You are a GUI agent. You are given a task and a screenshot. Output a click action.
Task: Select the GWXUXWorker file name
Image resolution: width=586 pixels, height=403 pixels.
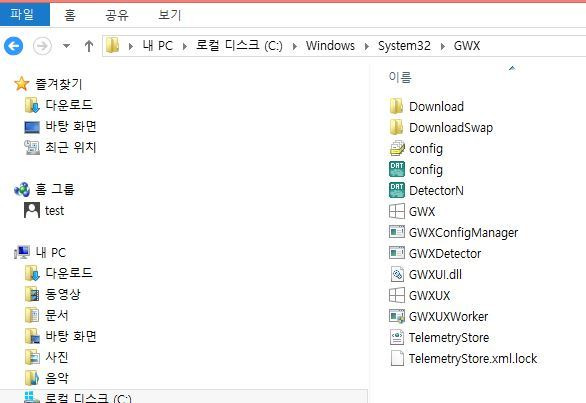point(448,316)
